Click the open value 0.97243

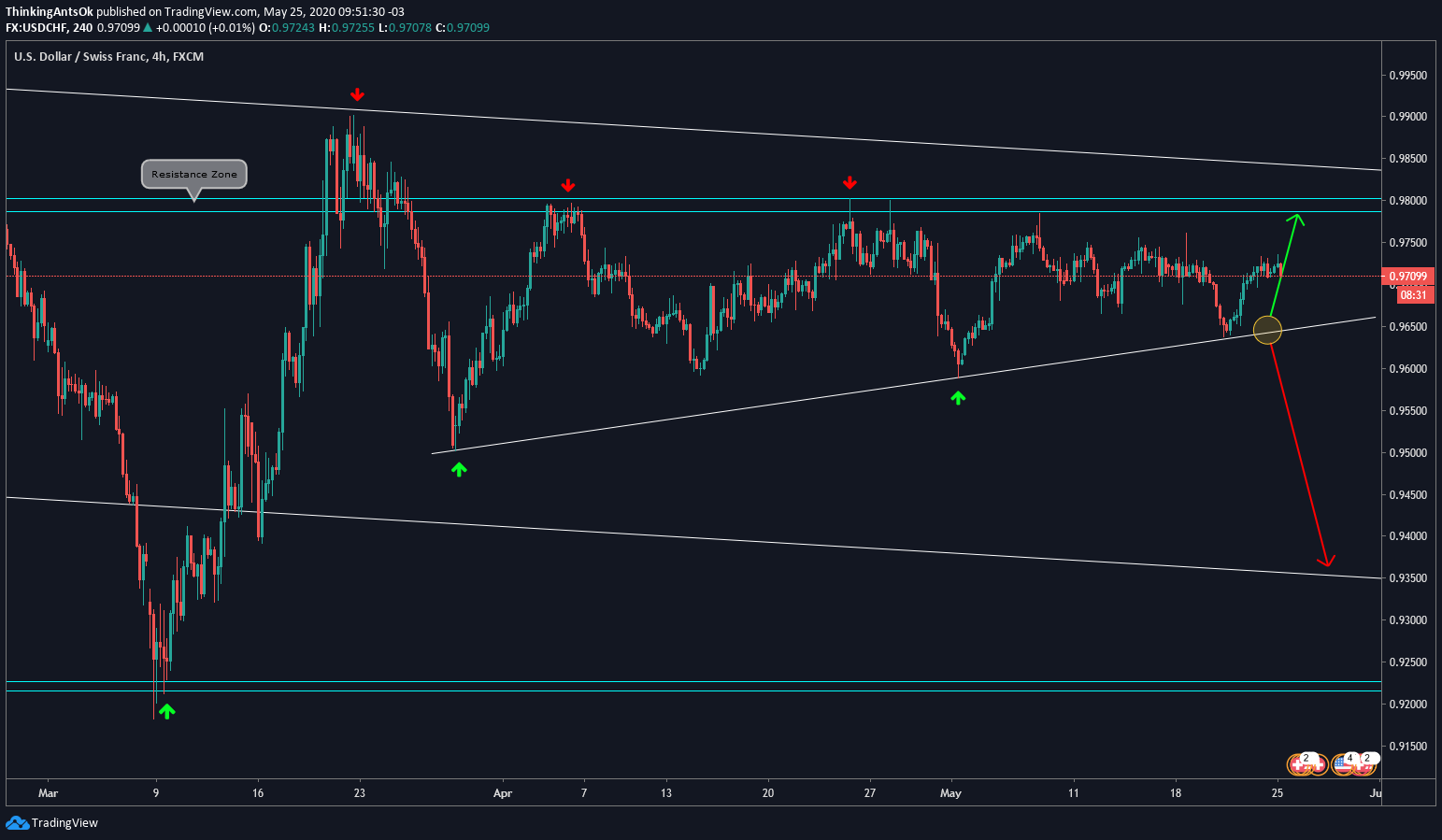coord(293,28)
